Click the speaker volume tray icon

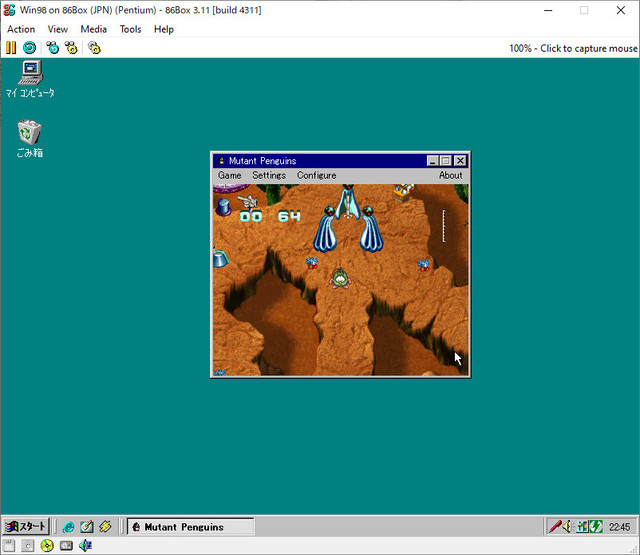567,527
